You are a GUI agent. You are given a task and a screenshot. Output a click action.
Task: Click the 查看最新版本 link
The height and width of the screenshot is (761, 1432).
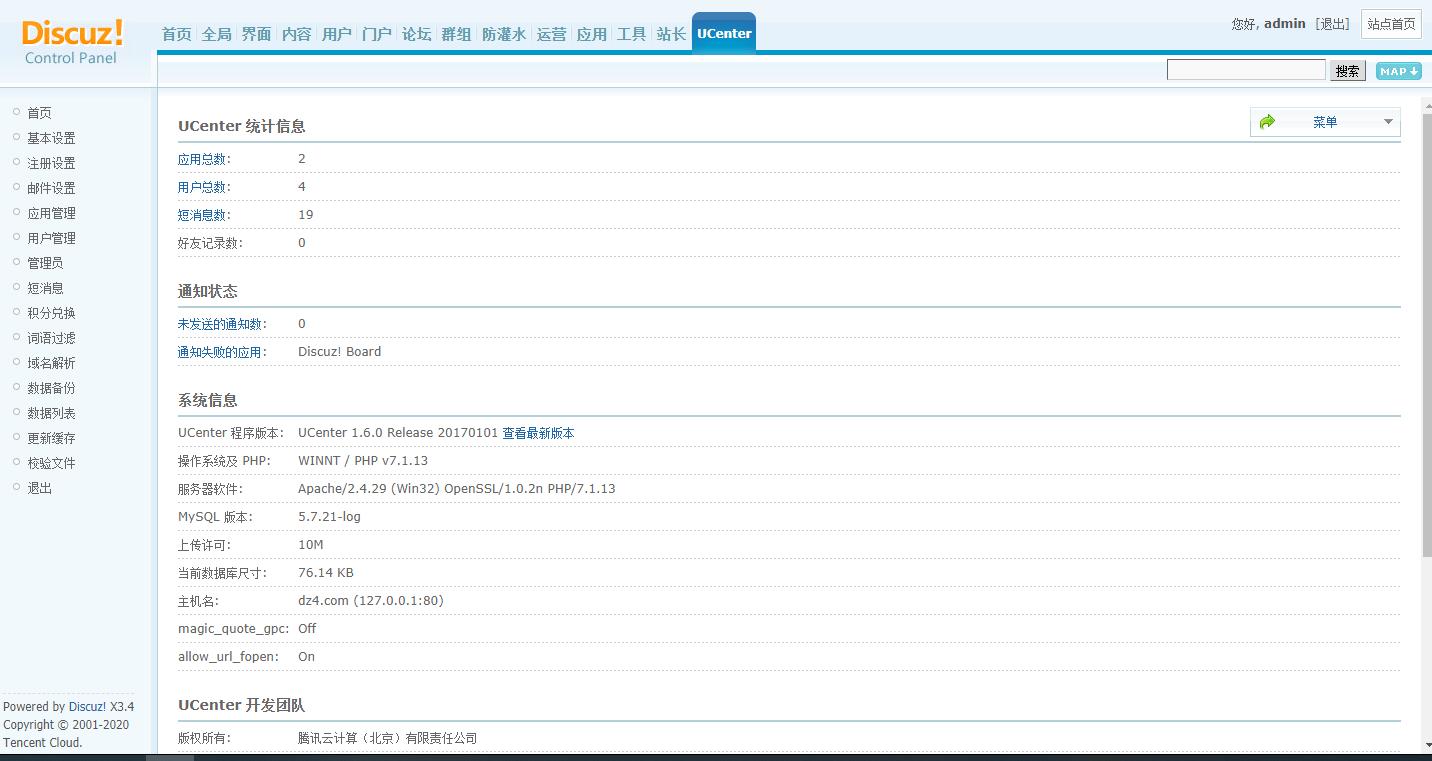point(538,433)
